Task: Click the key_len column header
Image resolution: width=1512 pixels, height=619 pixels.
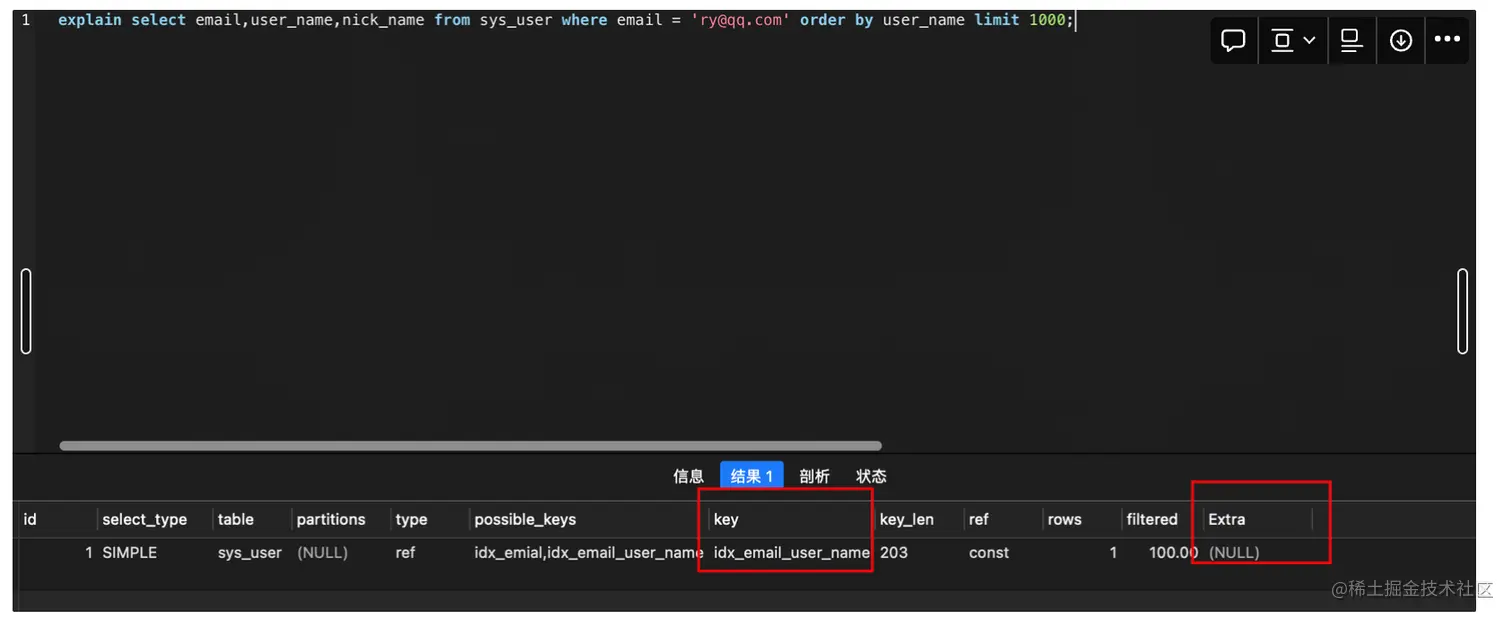Action: coord(907,519)
